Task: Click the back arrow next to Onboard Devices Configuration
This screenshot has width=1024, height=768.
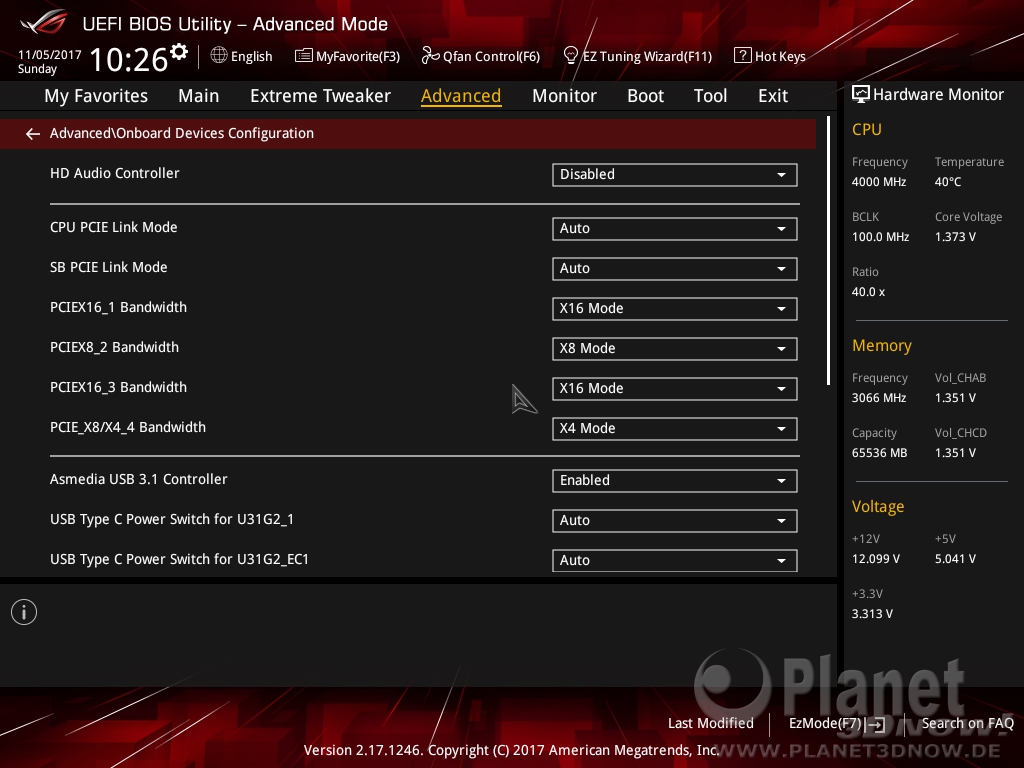Action: (x=33, y=134)
